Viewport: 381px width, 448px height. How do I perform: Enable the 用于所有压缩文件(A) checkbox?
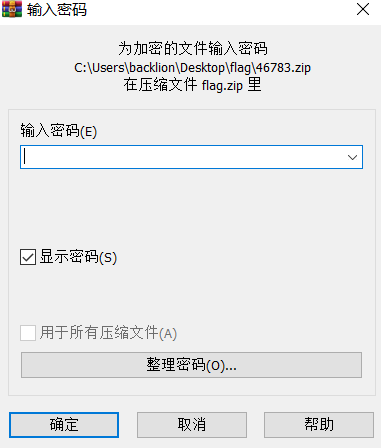[28, 333]
